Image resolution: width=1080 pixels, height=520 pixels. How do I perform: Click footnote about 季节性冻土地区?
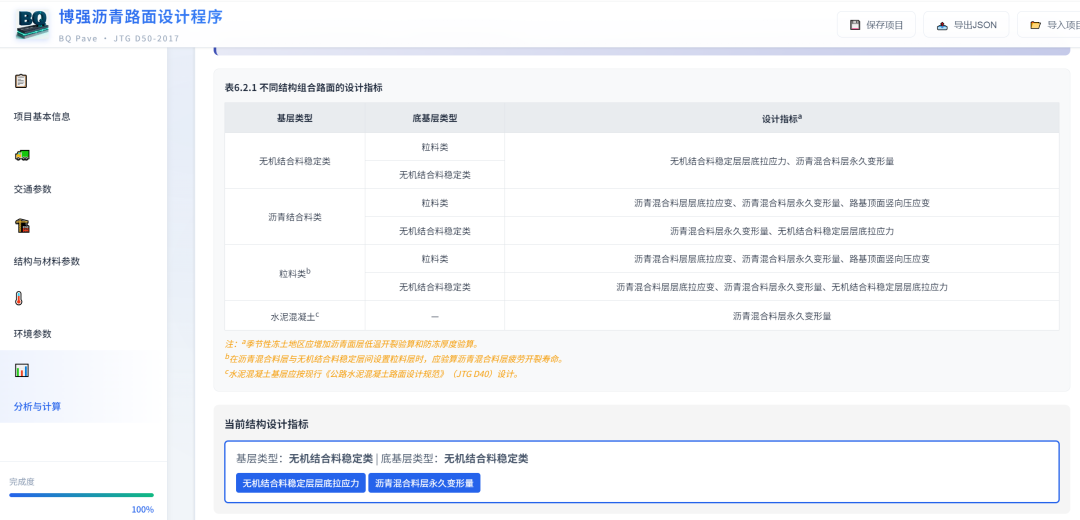click(x=350, y=343)
